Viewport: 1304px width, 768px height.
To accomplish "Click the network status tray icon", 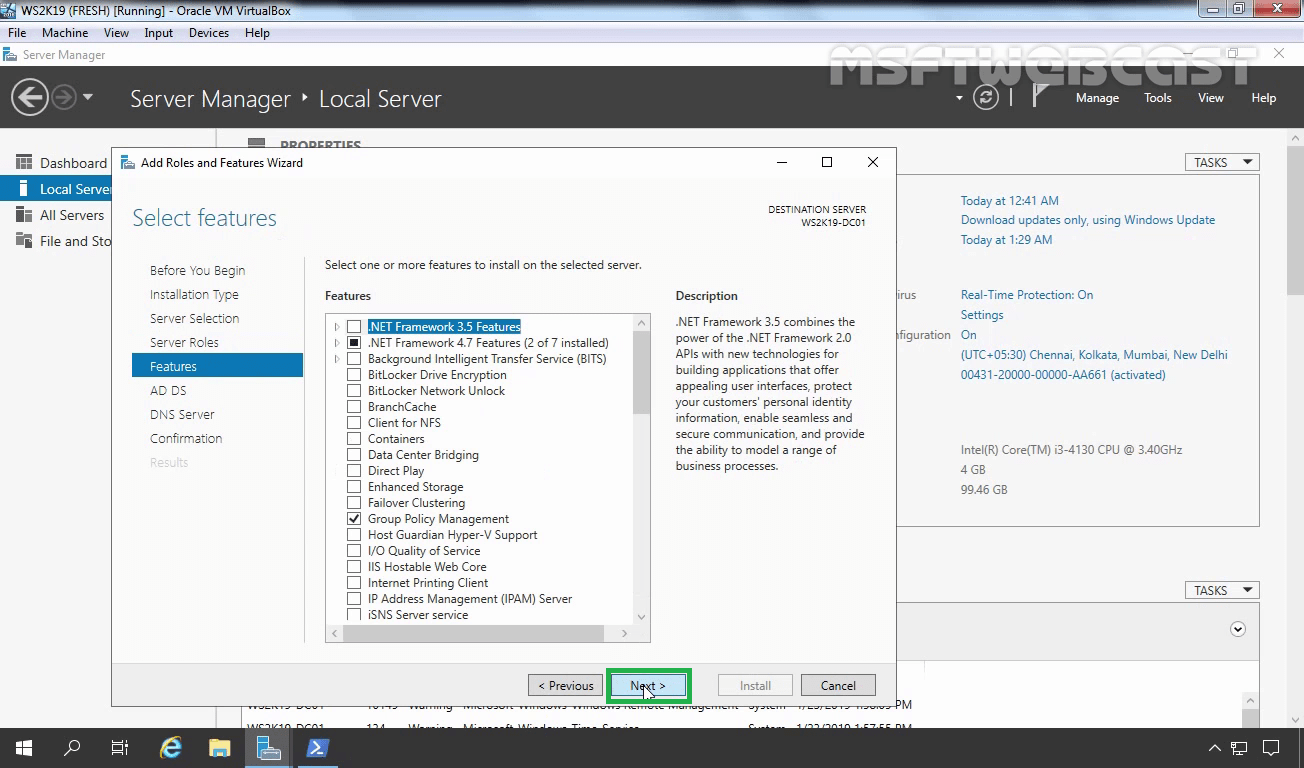I will tap(1239, 748).
